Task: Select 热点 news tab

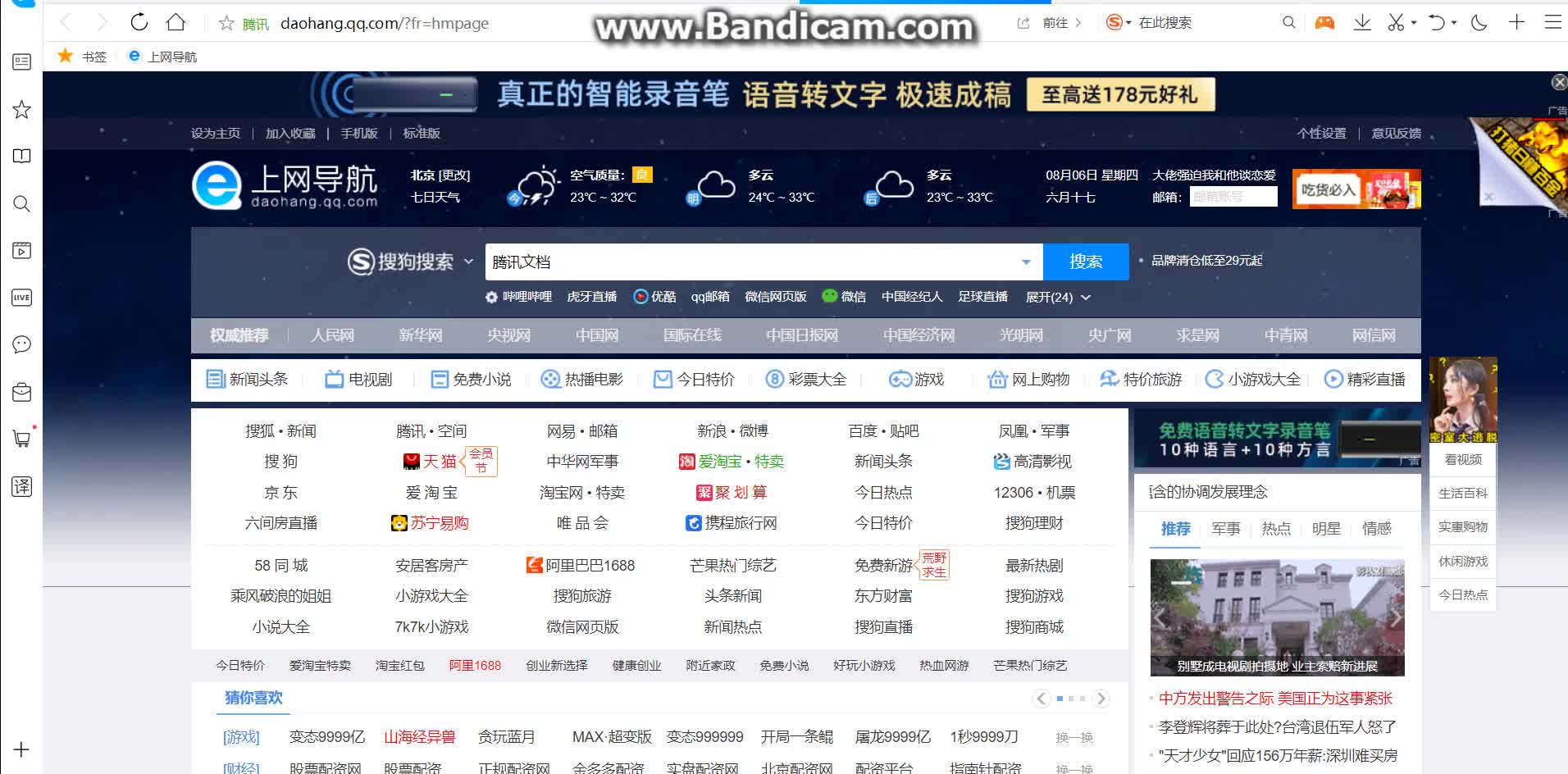Action: pos(1276,529)
